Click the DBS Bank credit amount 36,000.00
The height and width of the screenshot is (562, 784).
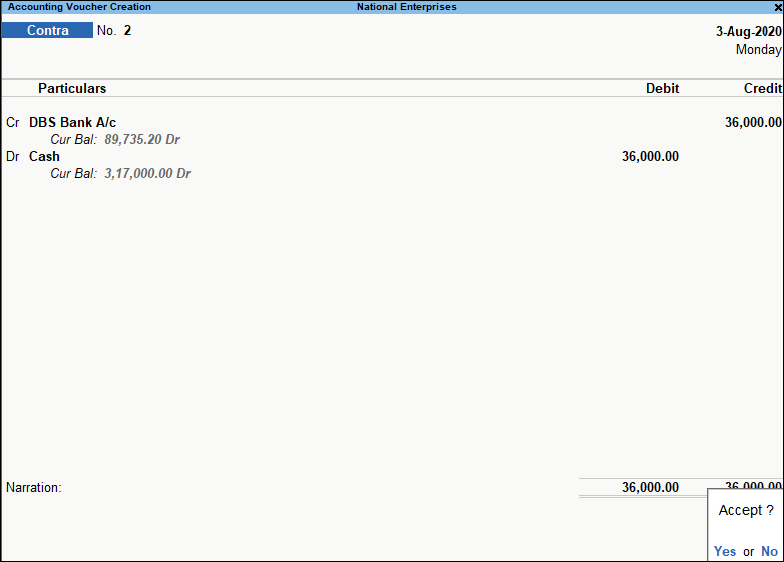click(x=753, y=122)
